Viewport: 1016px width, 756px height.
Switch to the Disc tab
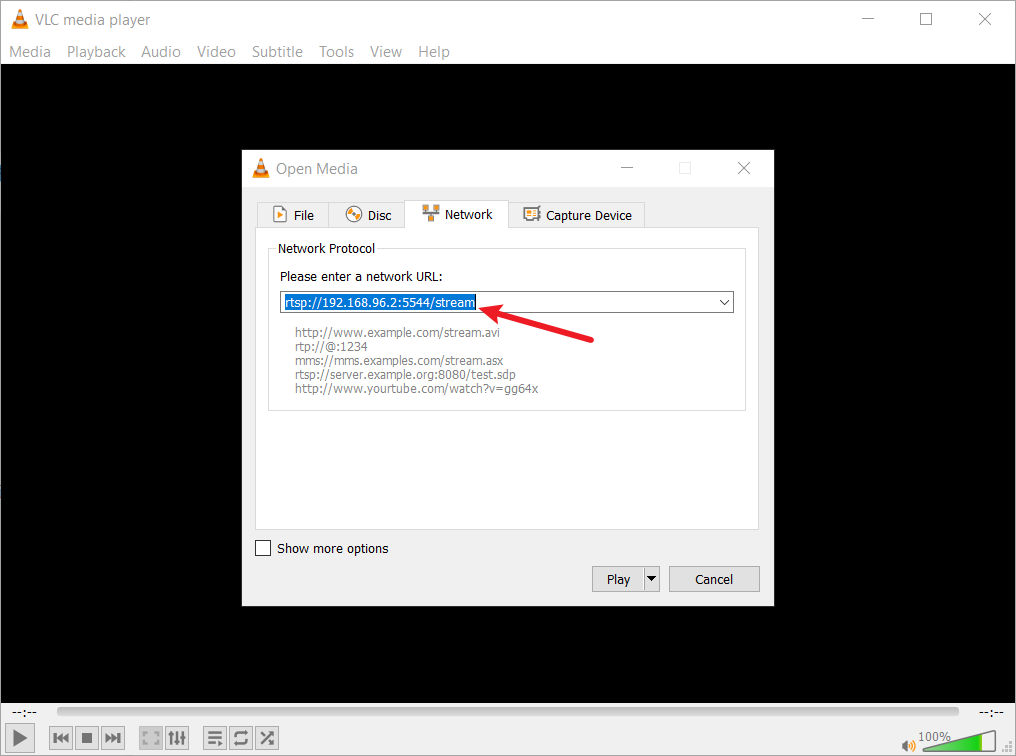pyautogui.click(x=368, y=215)
